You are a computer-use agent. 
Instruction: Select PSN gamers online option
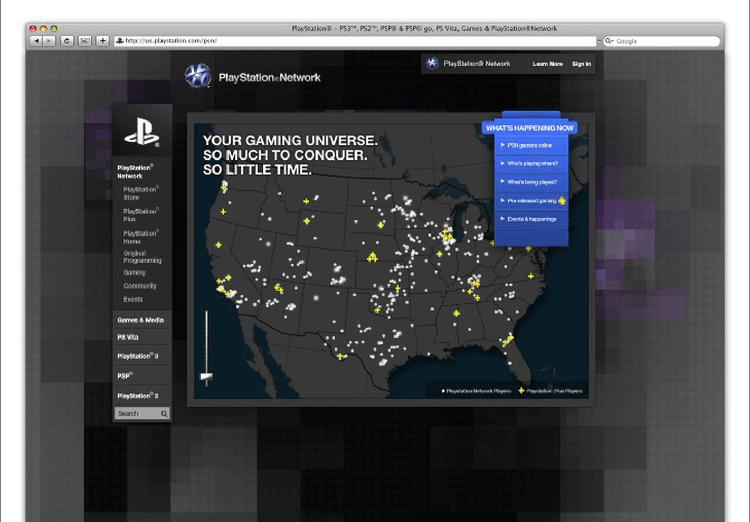click(x=531, y=145)
